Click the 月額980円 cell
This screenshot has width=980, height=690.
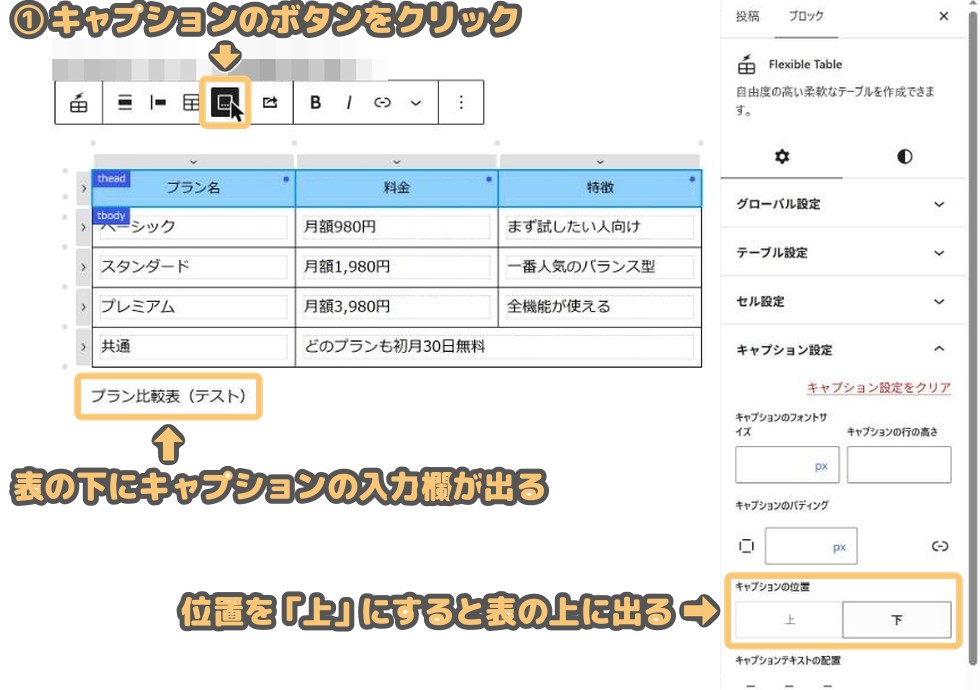[397, 227]
